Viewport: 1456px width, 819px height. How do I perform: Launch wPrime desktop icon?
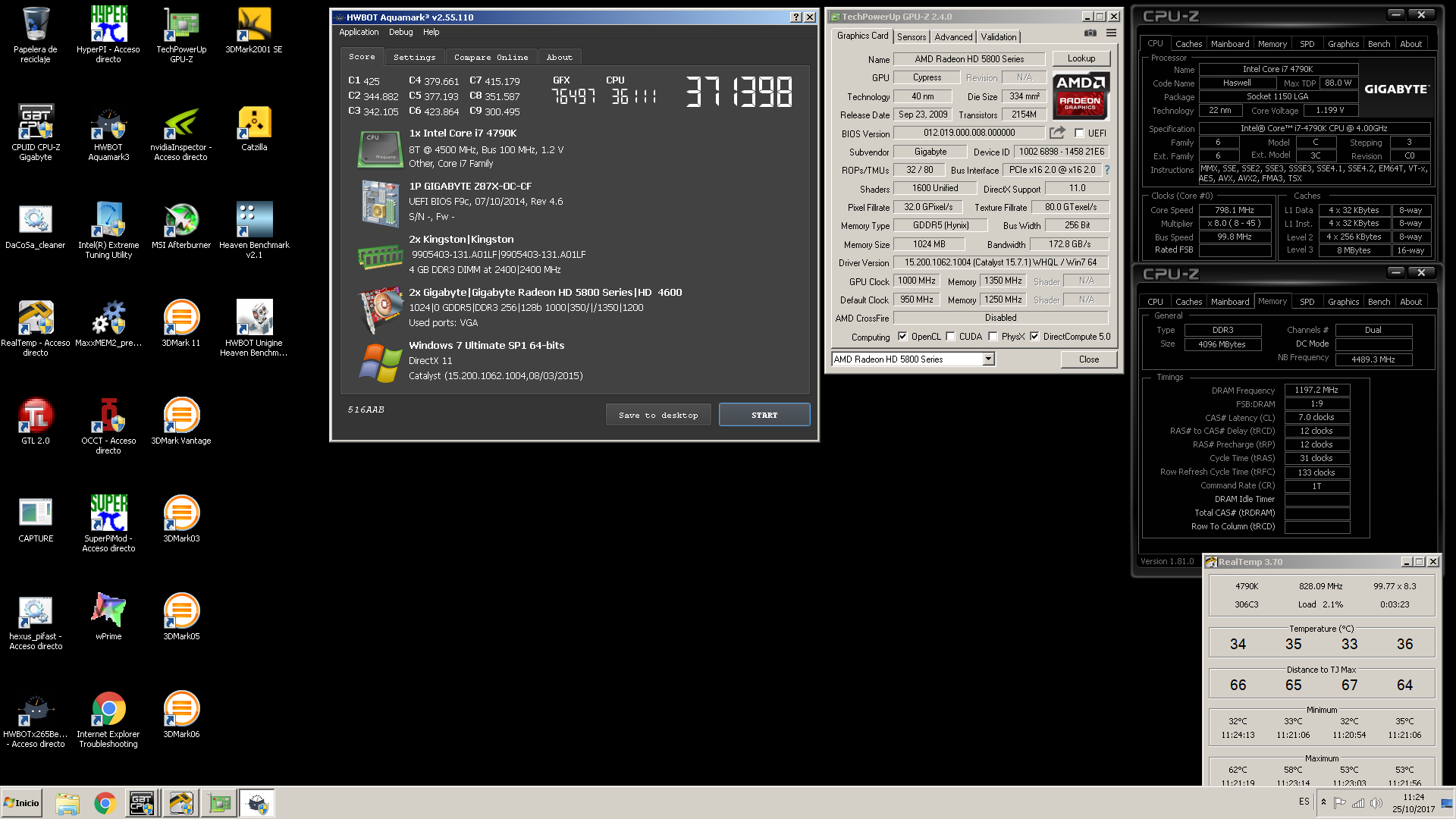point(108,617)
